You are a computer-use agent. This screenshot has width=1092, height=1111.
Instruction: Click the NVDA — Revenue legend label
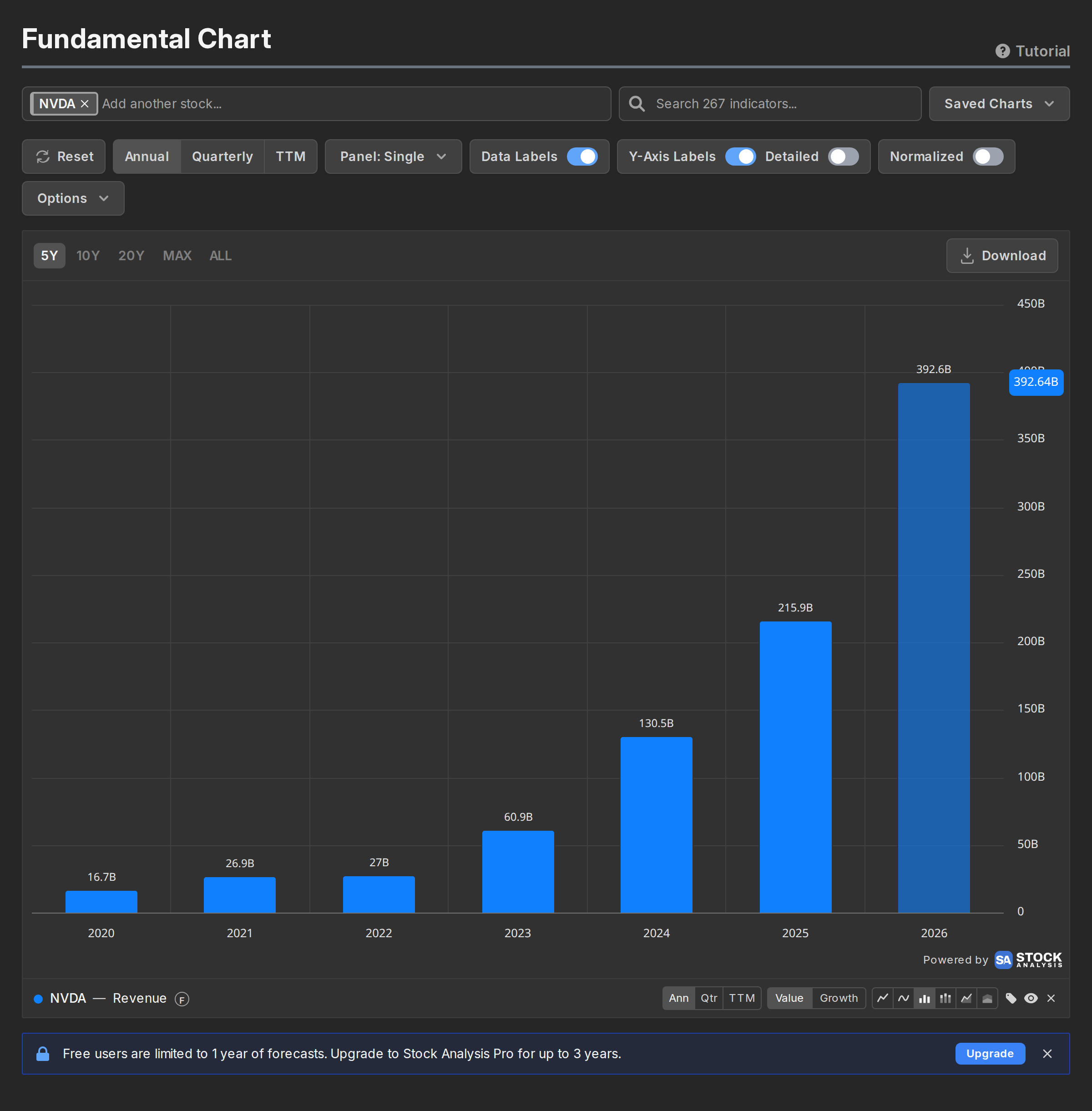108,999
